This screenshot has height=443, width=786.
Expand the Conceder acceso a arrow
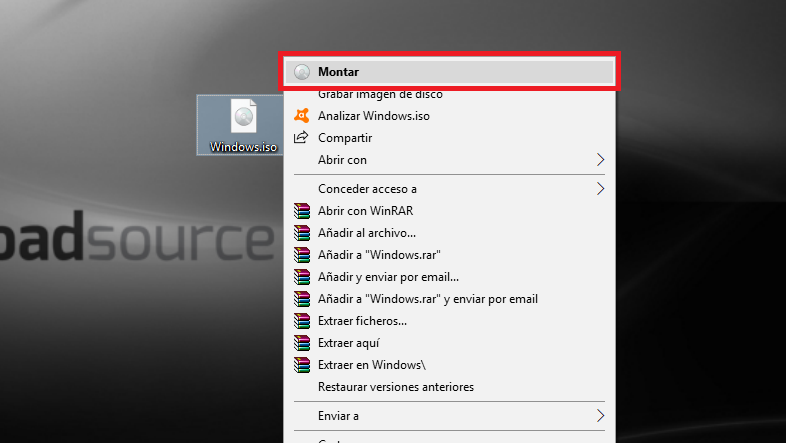(x=601, y=189)
